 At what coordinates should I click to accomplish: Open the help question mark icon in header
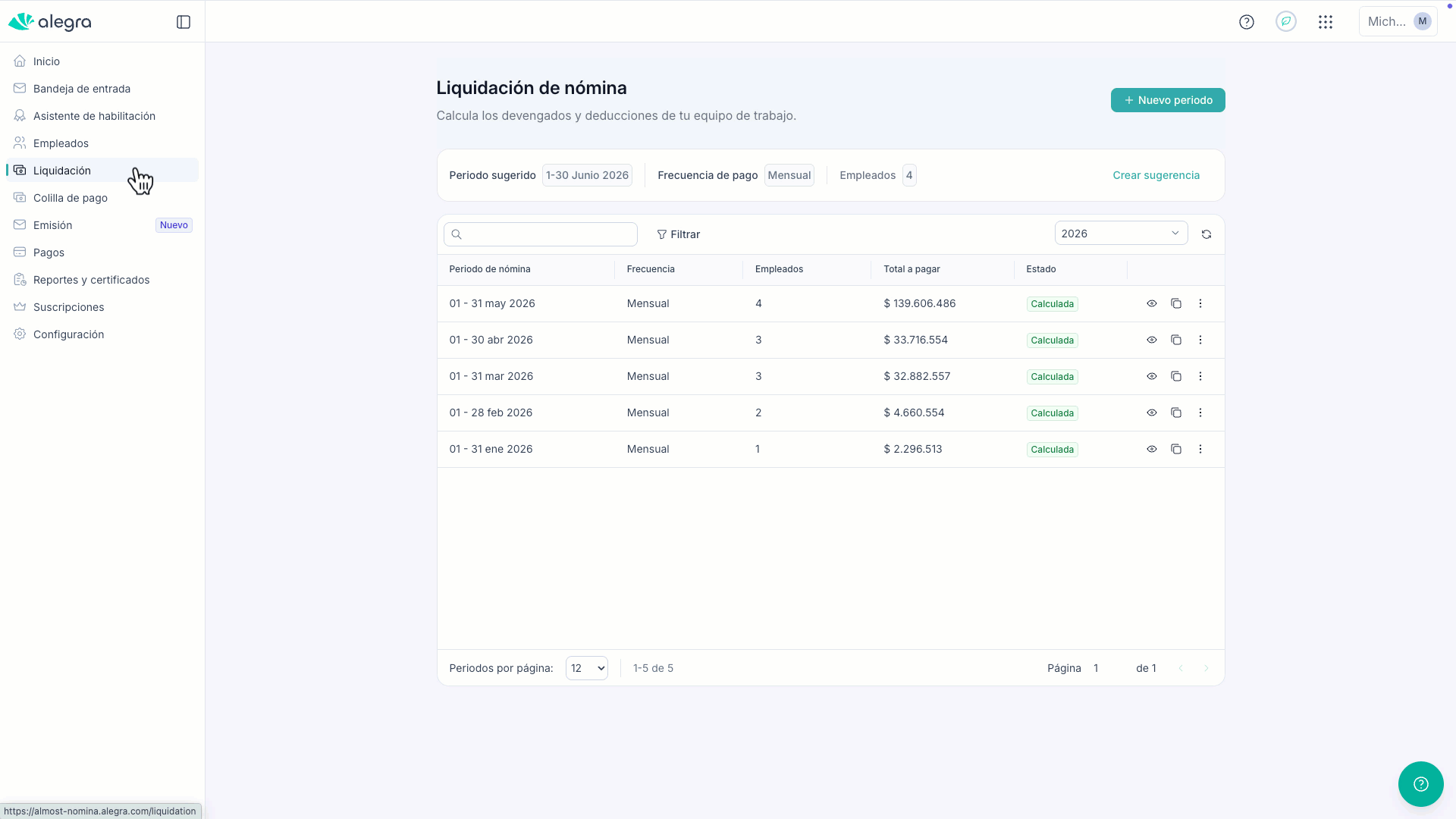tap(1247, 22)
